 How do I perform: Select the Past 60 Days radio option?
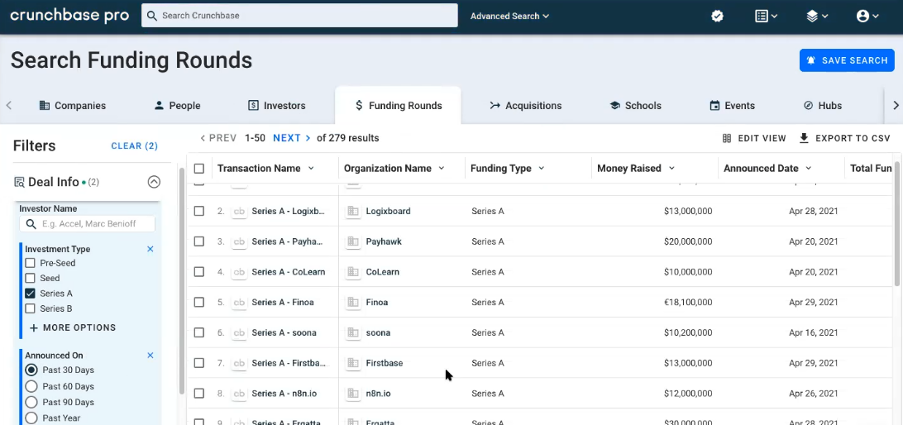[31, 386]
